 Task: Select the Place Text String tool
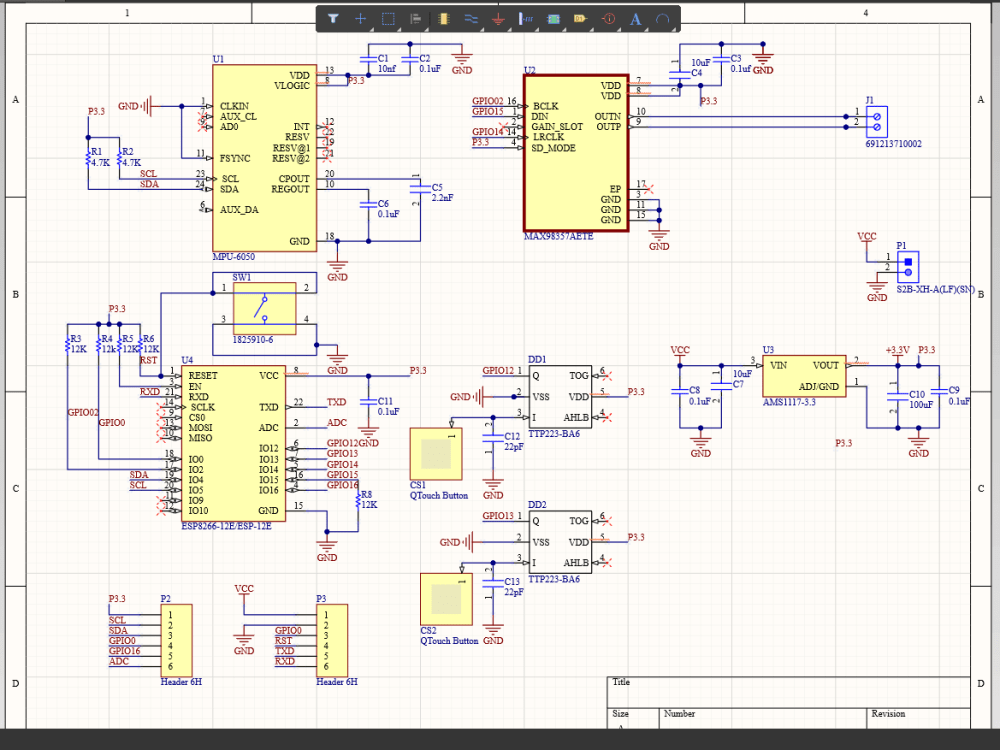point(635,18)
